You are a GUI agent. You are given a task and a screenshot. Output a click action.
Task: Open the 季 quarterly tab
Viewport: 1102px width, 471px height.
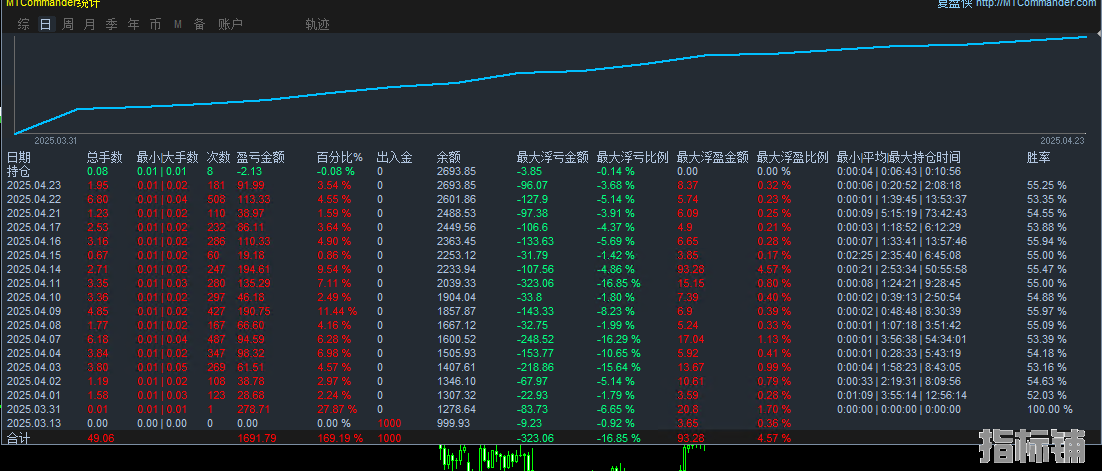[111, 25]
